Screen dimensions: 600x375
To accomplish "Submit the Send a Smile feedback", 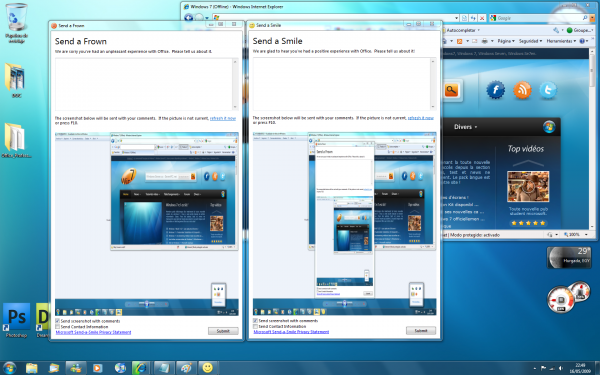I will [421, 331].
